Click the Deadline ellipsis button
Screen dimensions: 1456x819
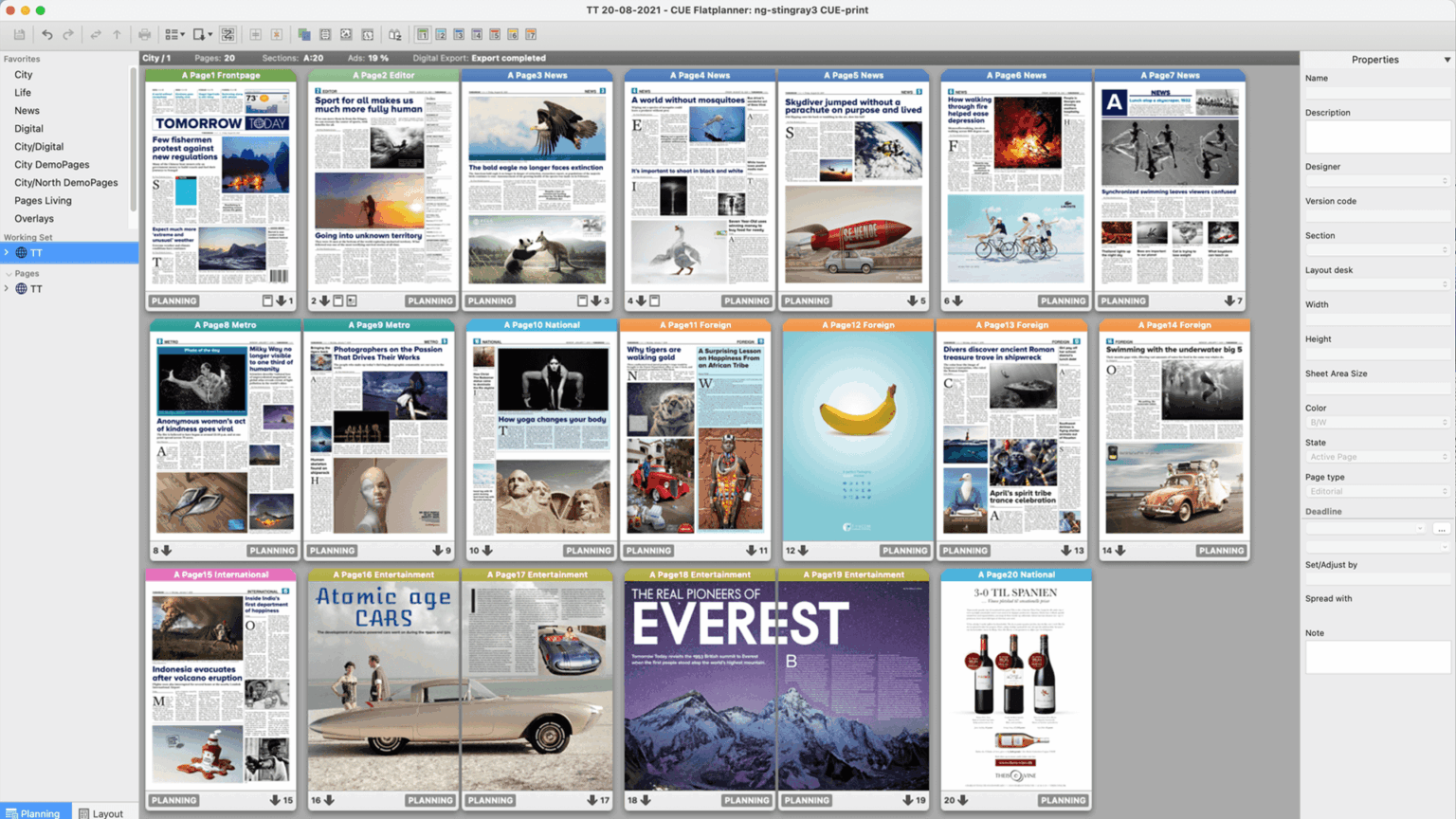[1441, 529]
